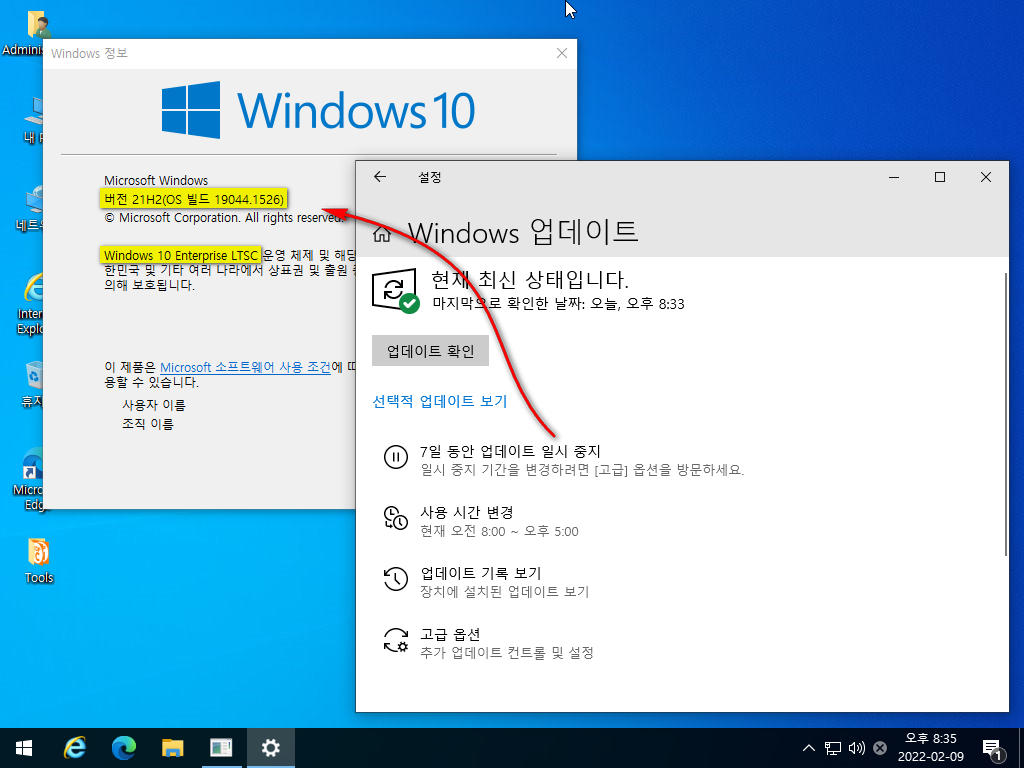1024x768 pixels.
Task: Open Settings home via house icon
Action: [x=381, y=234]
